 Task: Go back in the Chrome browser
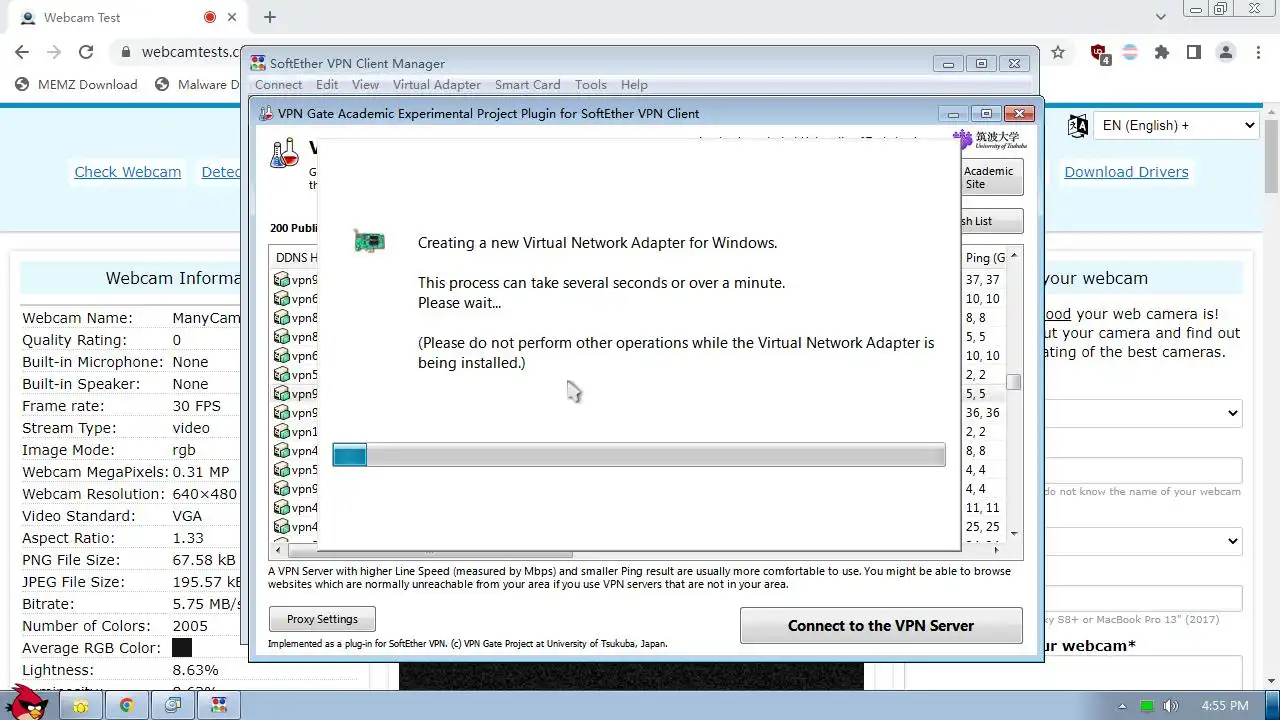pyautogui.click(x=22, y=52)
